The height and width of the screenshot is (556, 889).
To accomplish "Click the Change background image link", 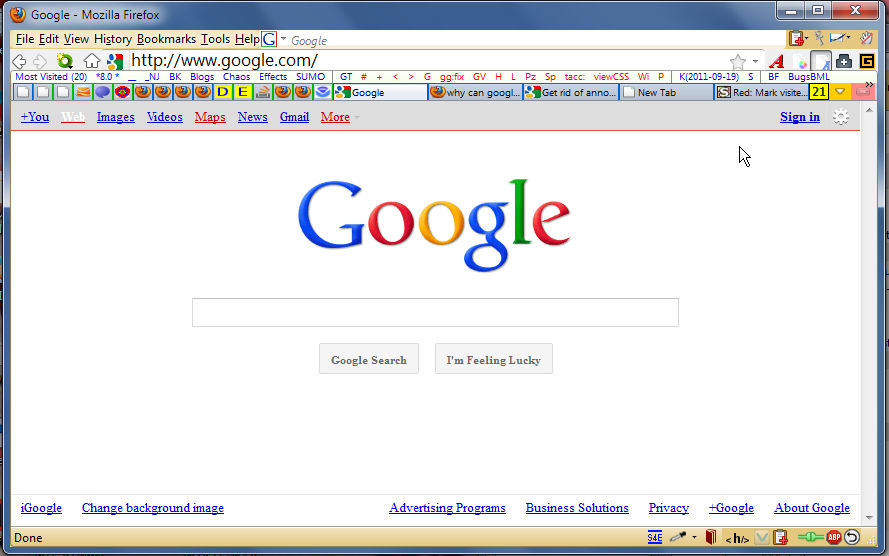I will [x=153, y=508].
